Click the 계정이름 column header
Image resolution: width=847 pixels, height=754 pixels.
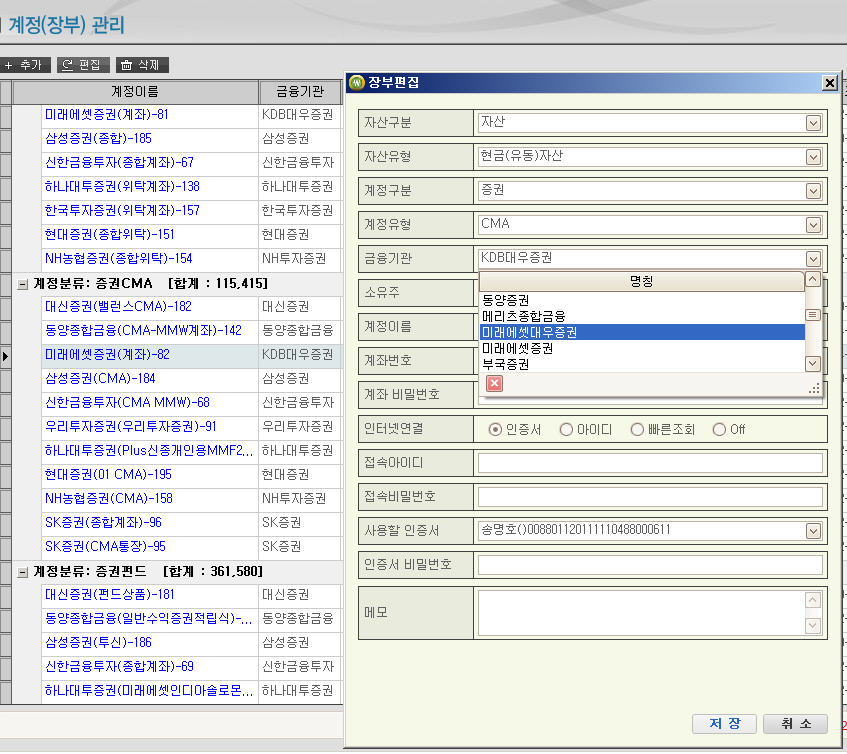(135, 92)
